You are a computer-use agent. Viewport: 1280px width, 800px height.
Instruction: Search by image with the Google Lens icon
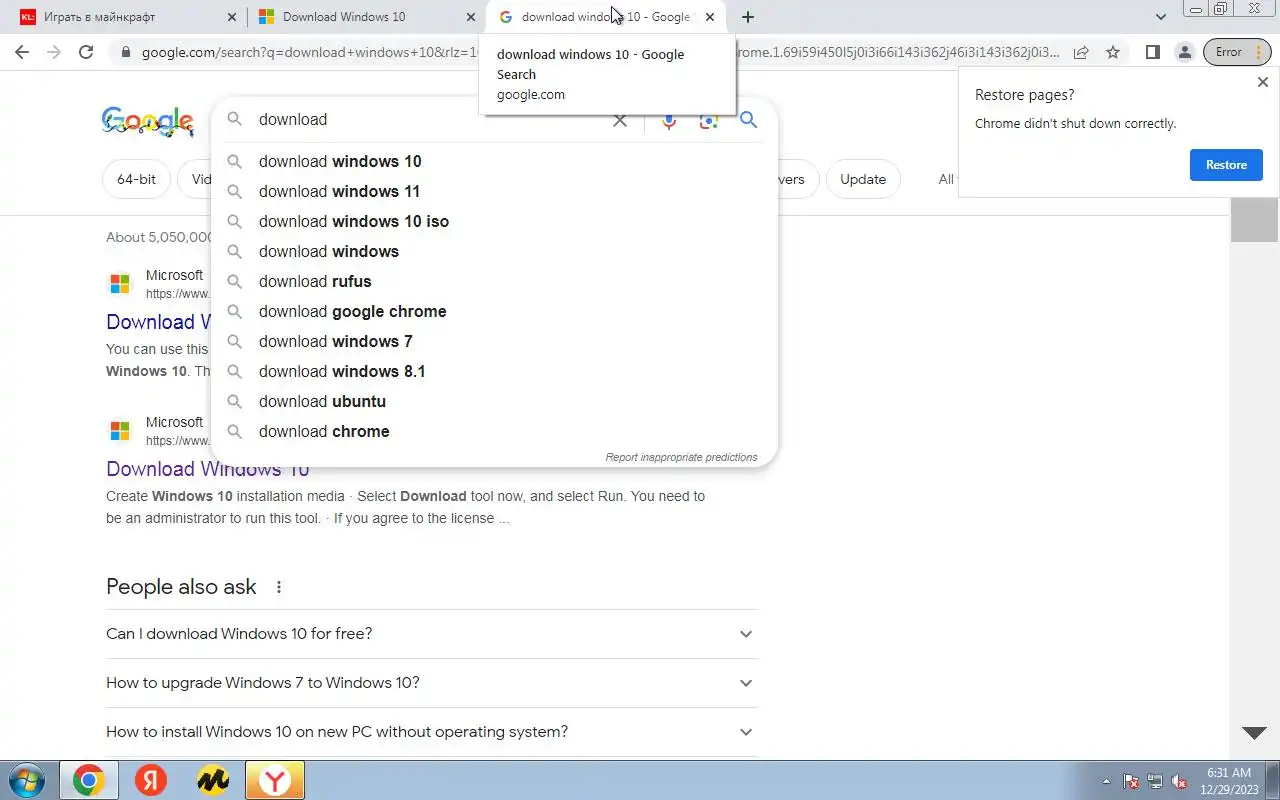(x=709, y=120)
